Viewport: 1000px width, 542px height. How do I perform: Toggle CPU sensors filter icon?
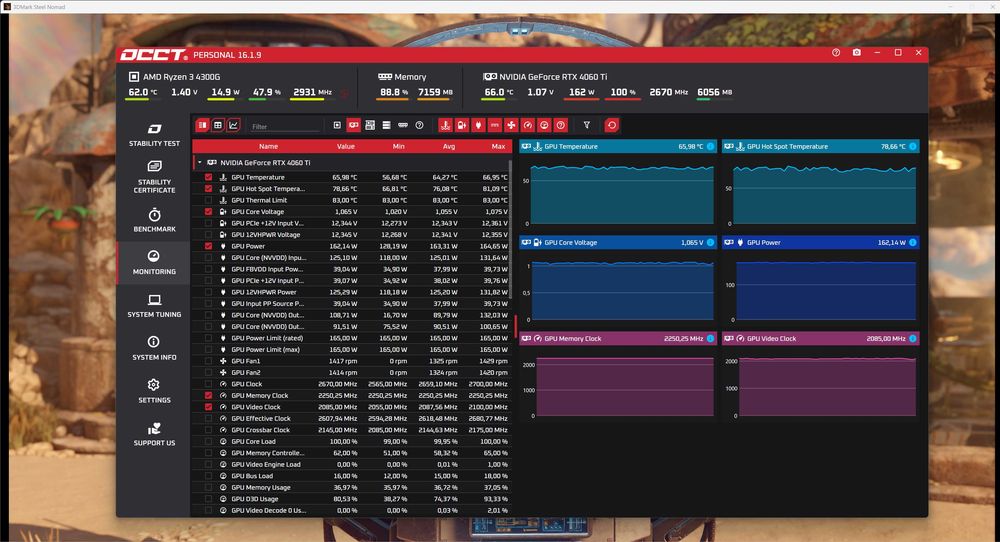pyautogui.click(x=337, y=125)
